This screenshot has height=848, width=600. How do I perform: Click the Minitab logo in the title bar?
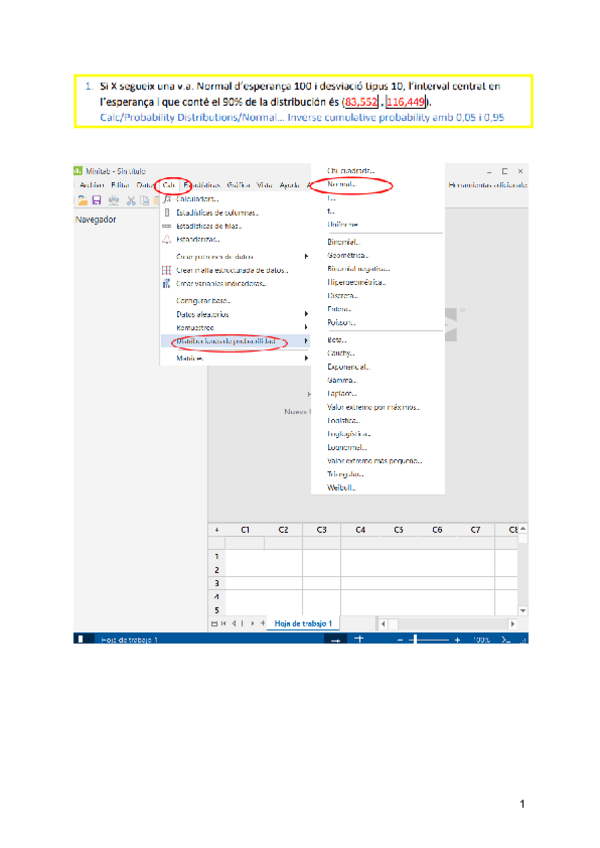tap(78, 171)
